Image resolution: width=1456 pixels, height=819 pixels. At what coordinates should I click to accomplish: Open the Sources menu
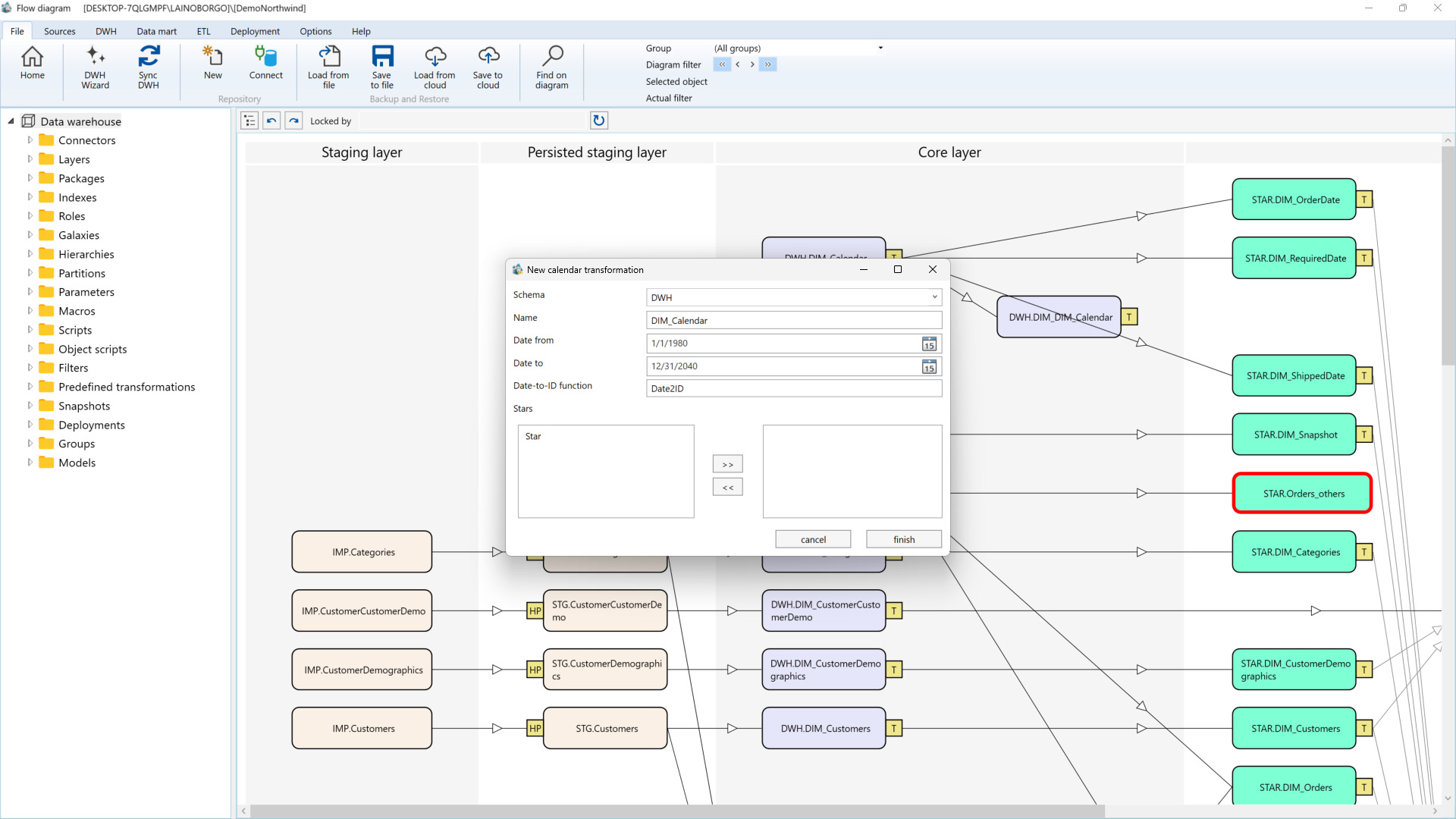pos(60,31)
